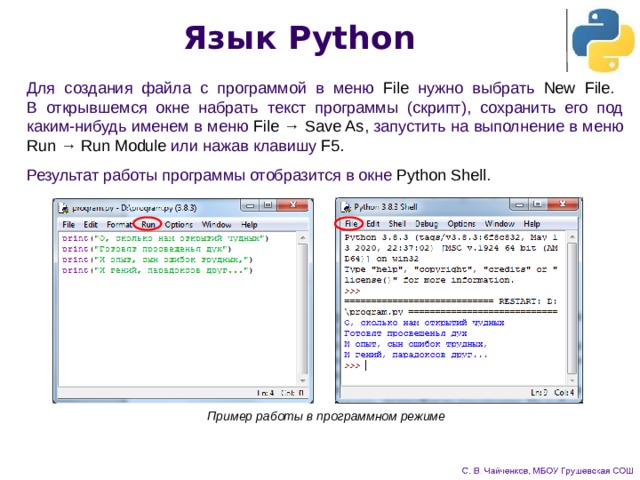Open the circled Run menu in editor

[x=148, y=224]
